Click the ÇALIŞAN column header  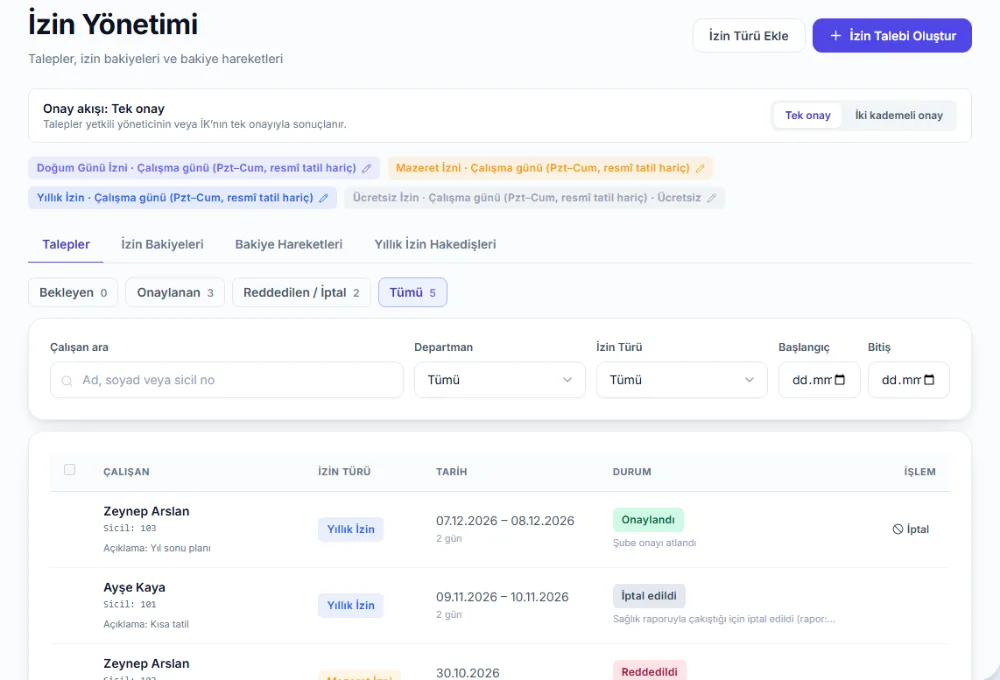tap(126, 472)
